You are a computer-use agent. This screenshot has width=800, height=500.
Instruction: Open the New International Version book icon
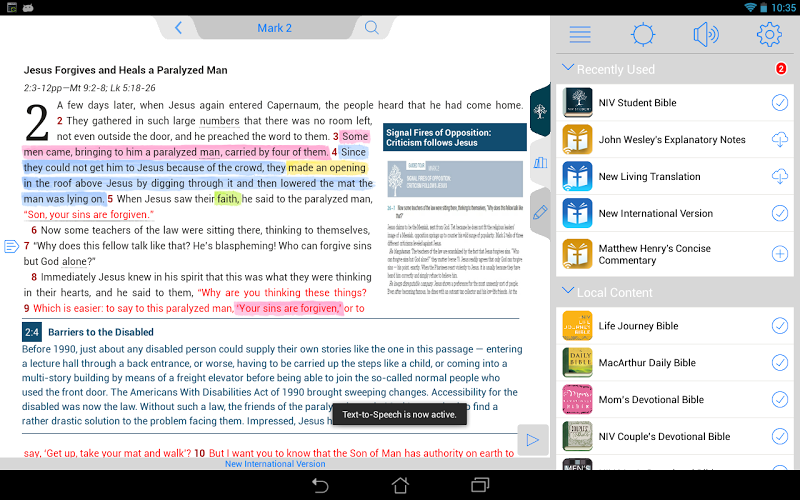(578, 213)
